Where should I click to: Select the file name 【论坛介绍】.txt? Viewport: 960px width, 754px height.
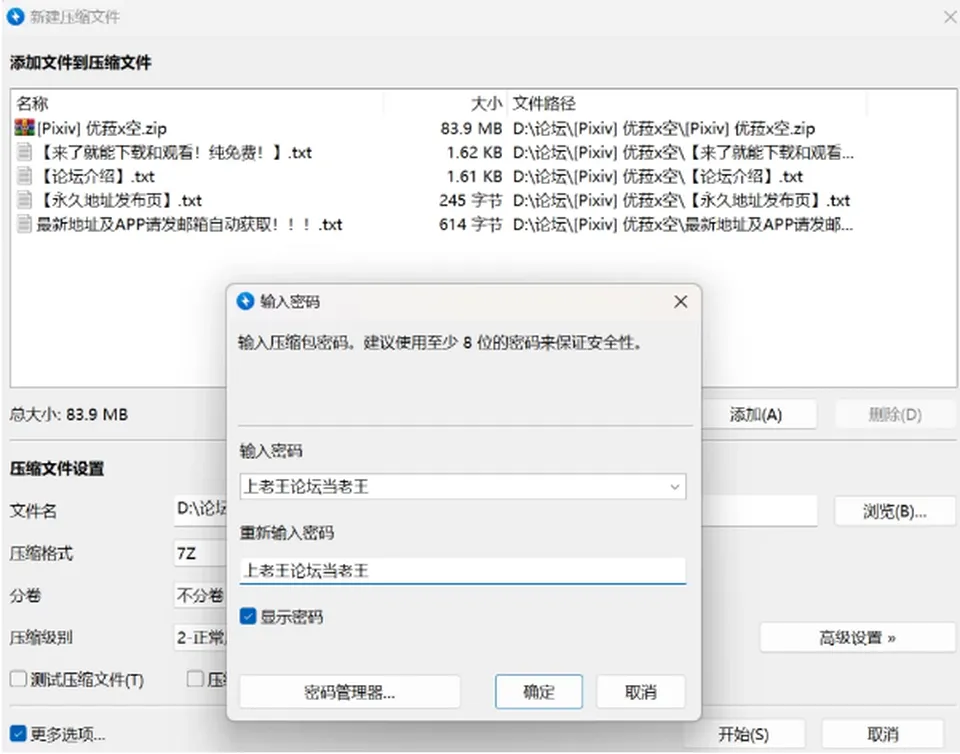point(96,176)
